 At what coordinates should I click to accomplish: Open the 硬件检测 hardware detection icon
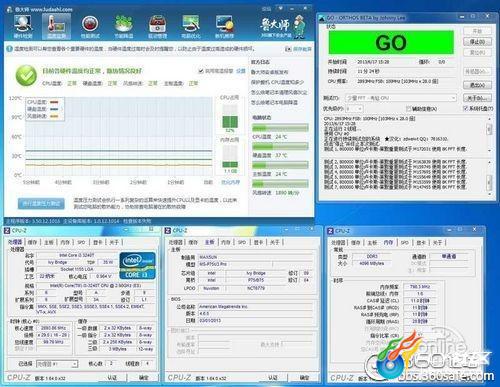[23, 26]
